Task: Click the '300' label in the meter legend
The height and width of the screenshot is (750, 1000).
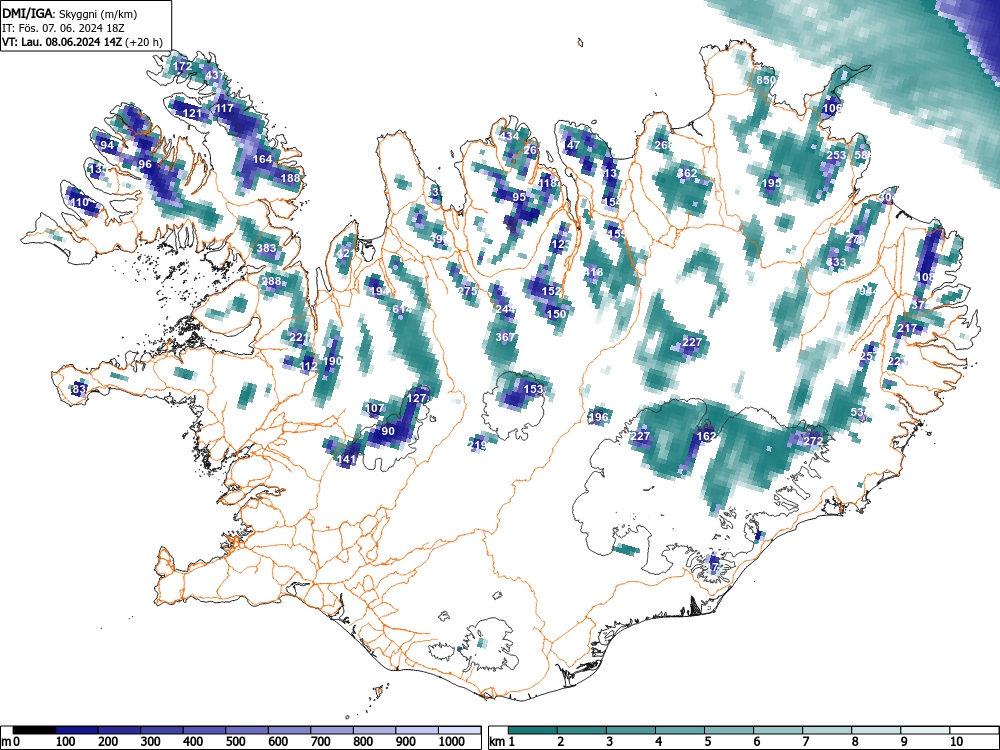Action: click(151, 741)
